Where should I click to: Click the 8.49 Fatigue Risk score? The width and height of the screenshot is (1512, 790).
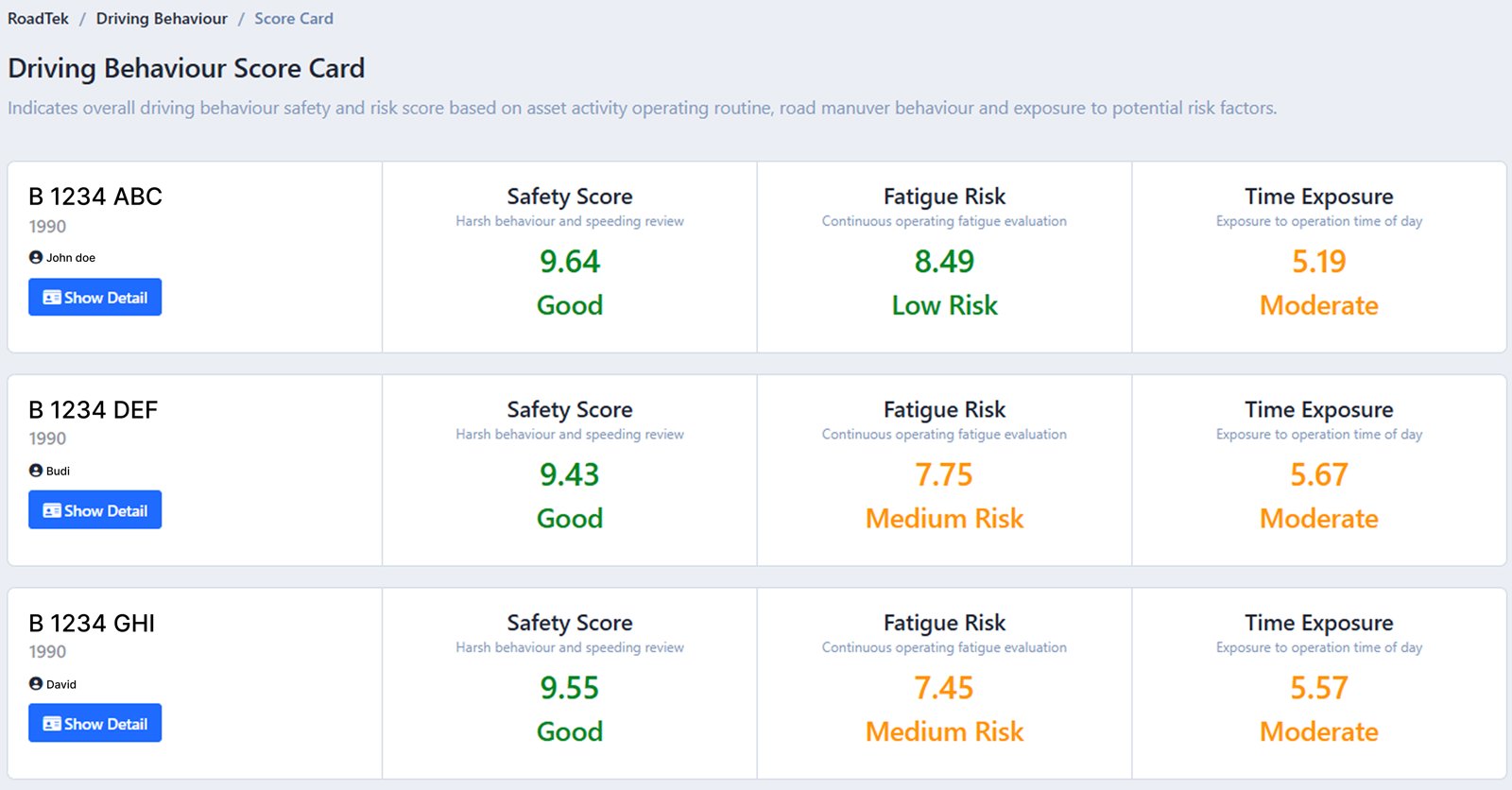(x=944, y=262)
